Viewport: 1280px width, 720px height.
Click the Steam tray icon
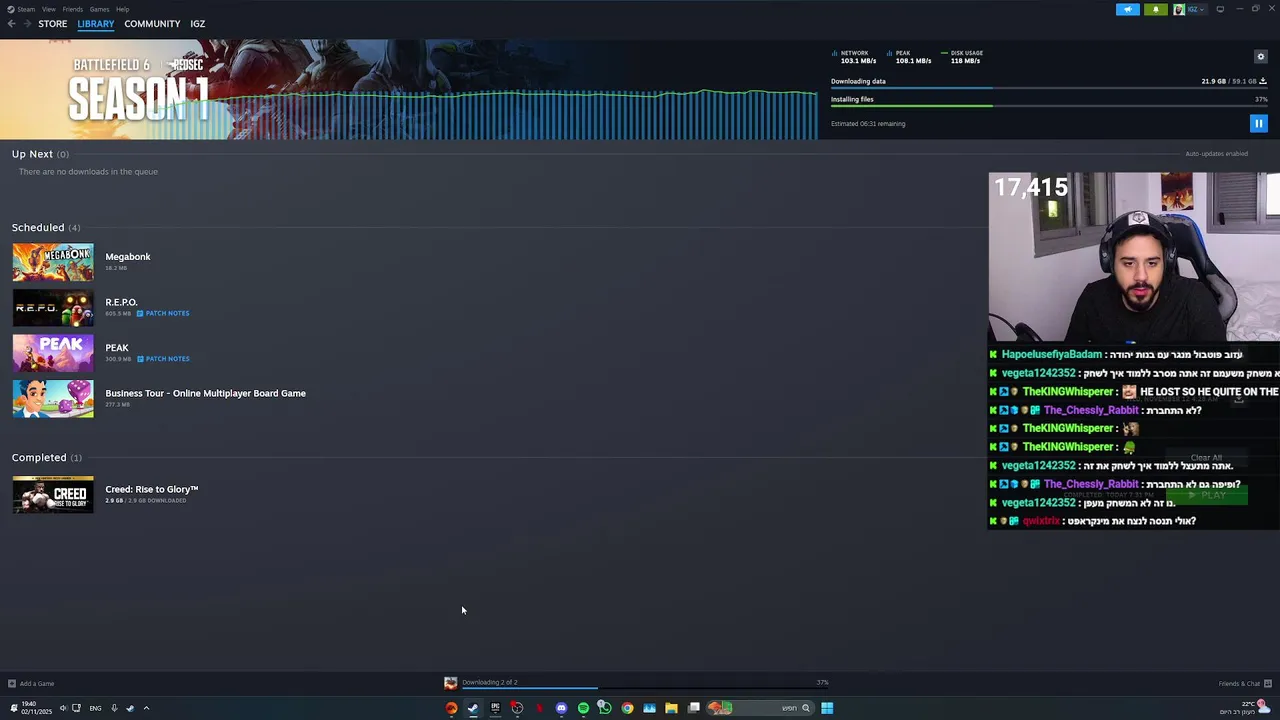[x=130, y=708]
